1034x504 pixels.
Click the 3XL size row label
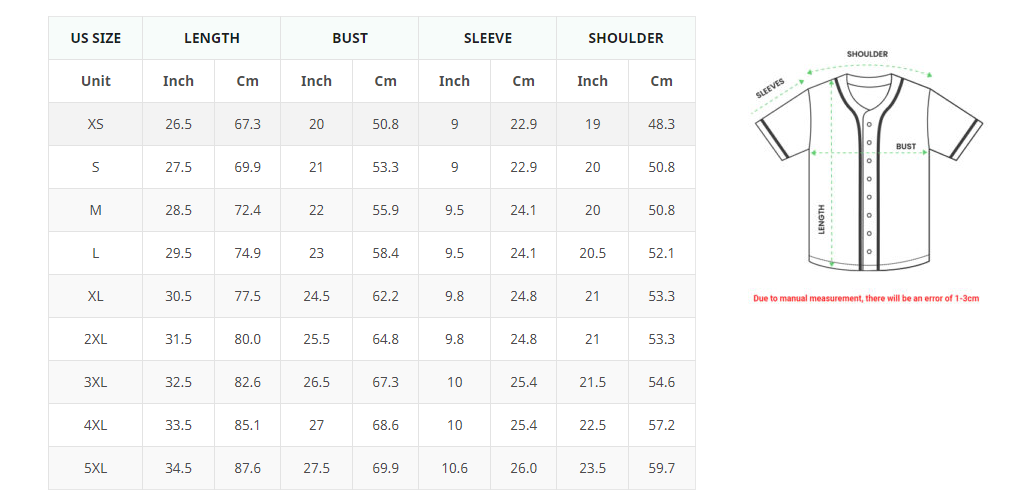96,382
